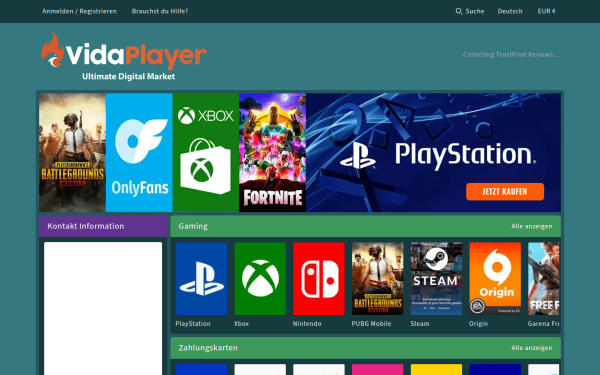
Task: Open the Brauchst du Hilfe? link
Action: (160, 11)
